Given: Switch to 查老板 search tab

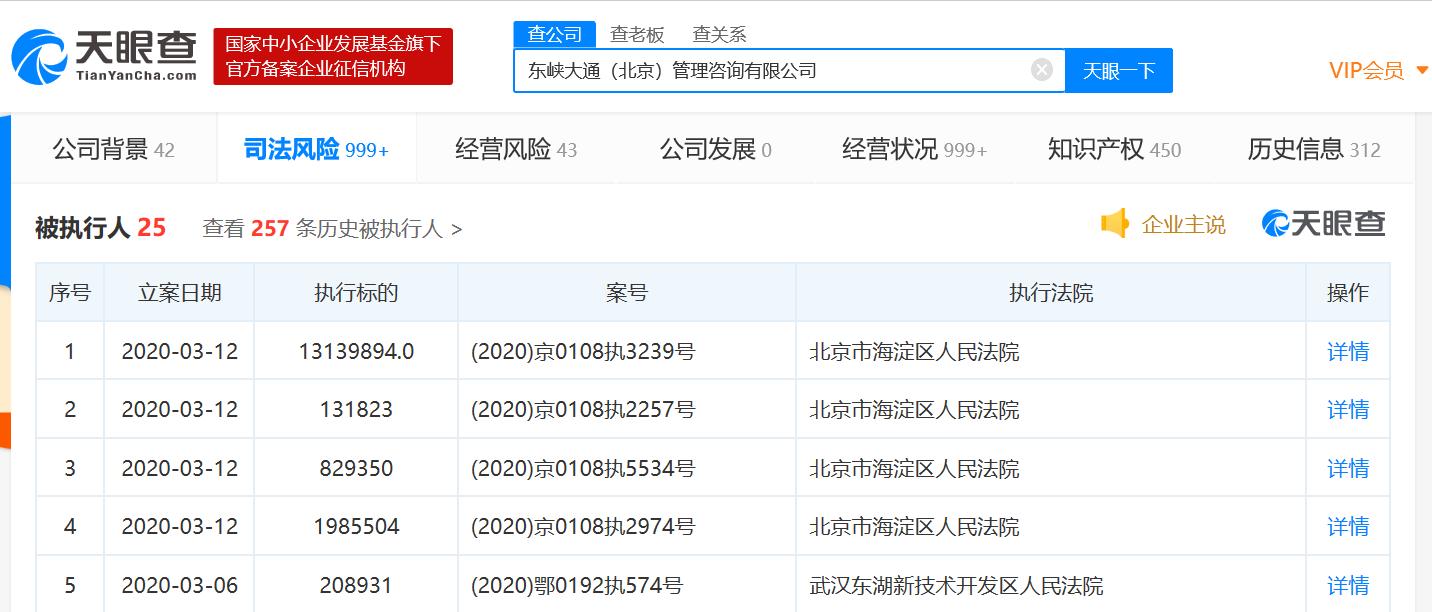Looking at the screenshot, I should pos(637,35).
